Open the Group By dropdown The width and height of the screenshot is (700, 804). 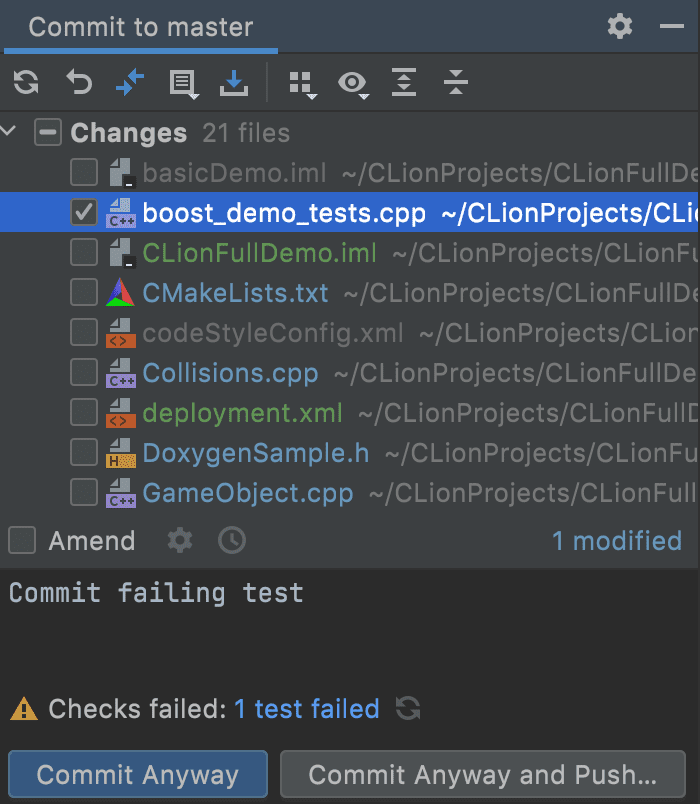point(303,84)
